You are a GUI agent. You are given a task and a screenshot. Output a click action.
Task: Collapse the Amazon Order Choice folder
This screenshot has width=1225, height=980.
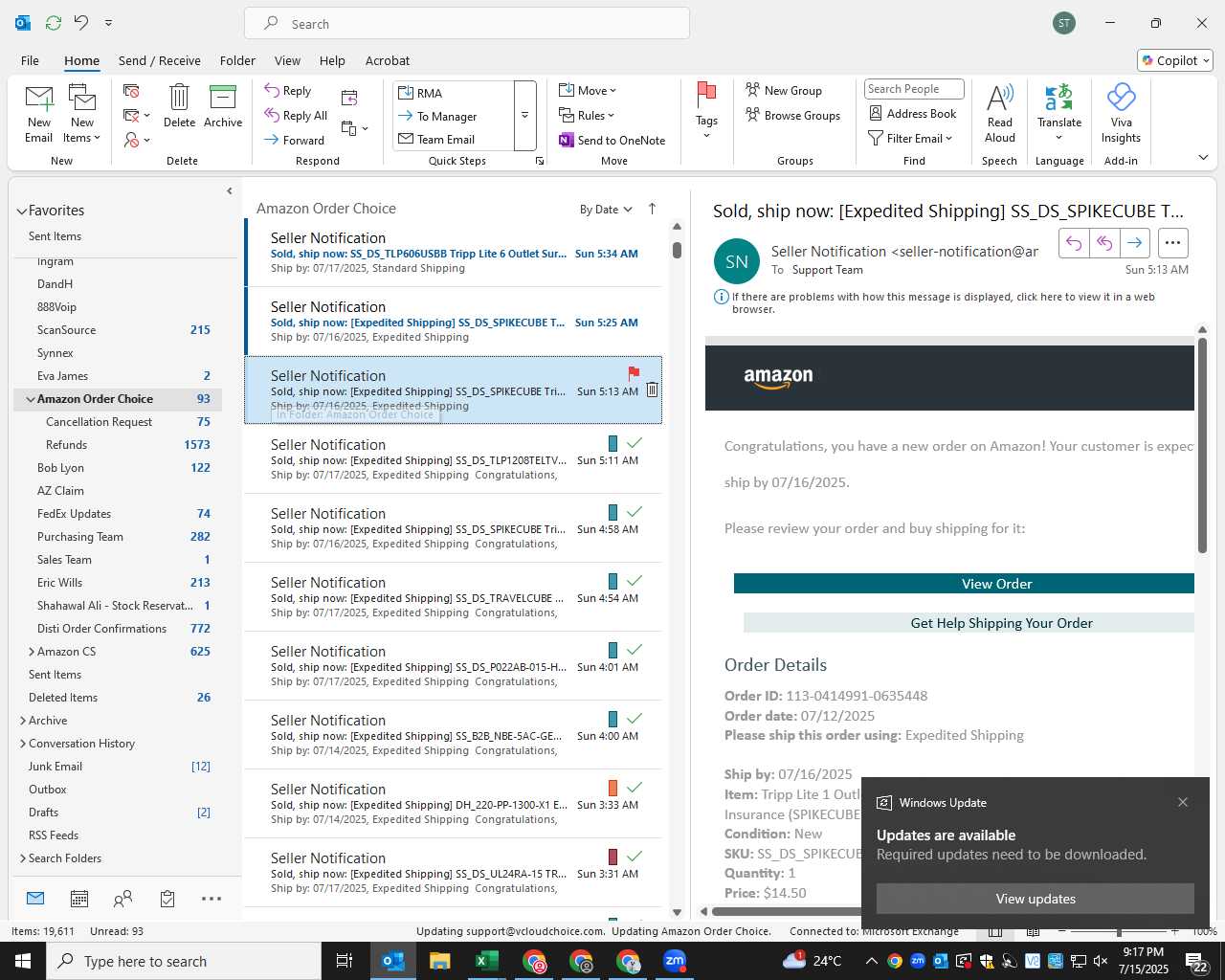click(31, 399)
